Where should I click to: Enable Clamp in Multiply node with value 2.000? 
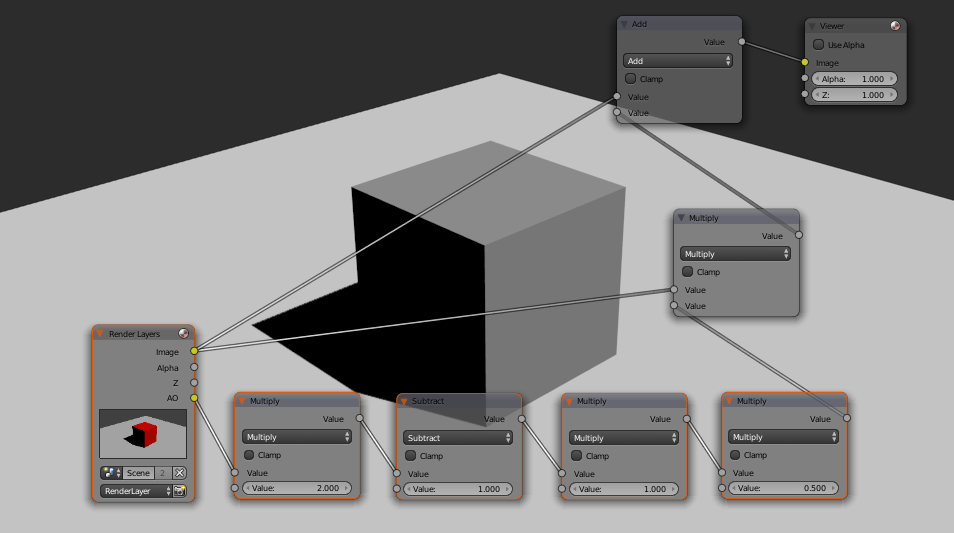tap(249, 455)
